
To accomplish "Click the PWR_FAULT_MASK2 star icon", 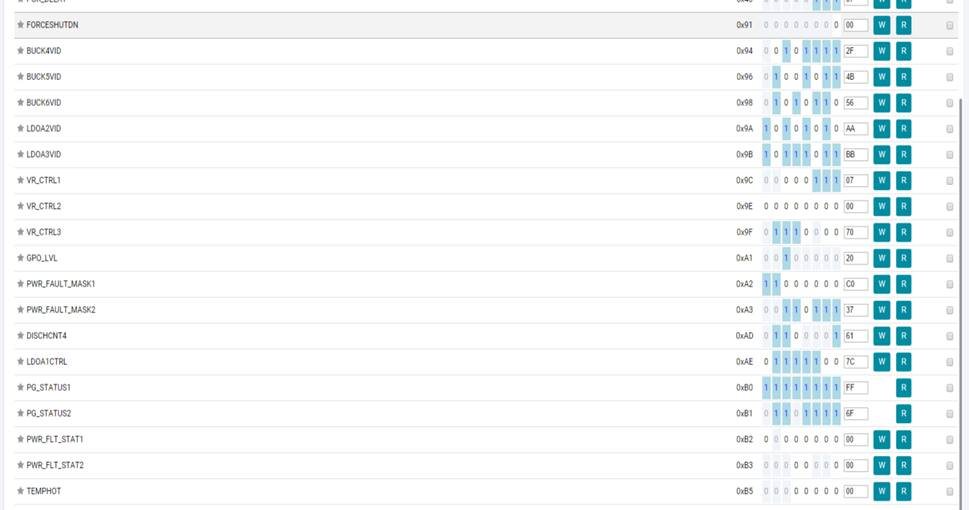I will [20, 310].
